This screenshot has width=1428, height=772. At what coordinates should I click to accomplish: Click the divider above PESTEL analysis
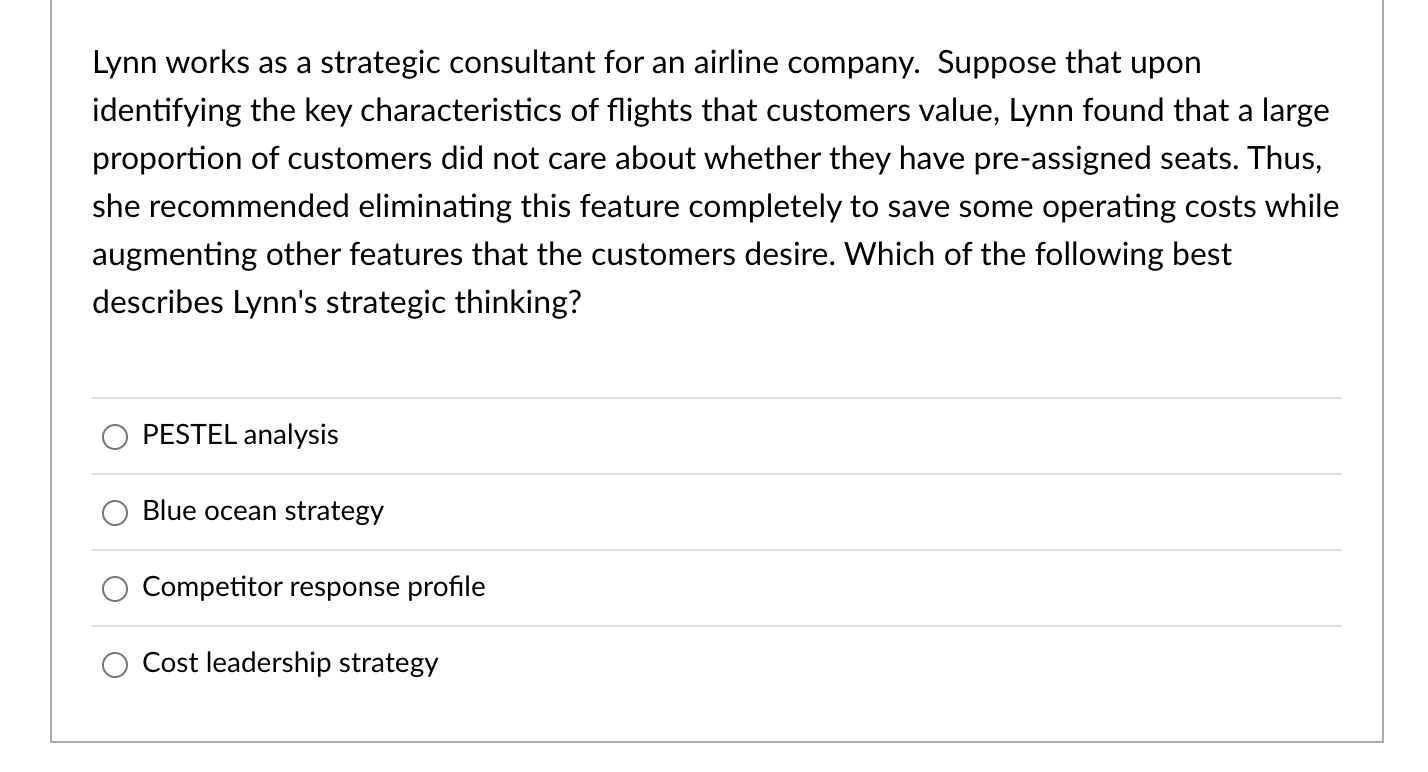point(716,398)
